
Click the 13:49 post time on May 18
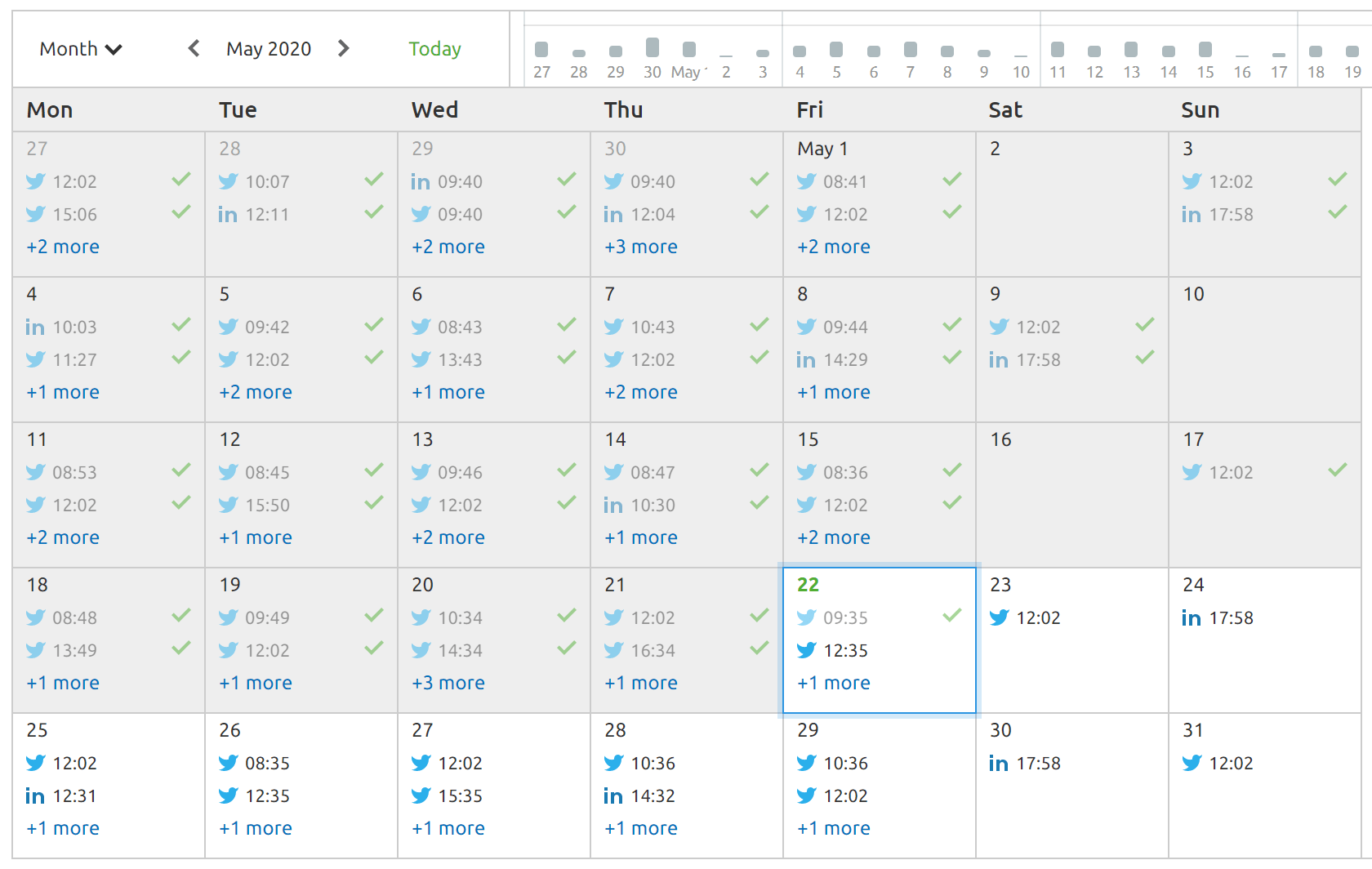(x=74, y=650)
